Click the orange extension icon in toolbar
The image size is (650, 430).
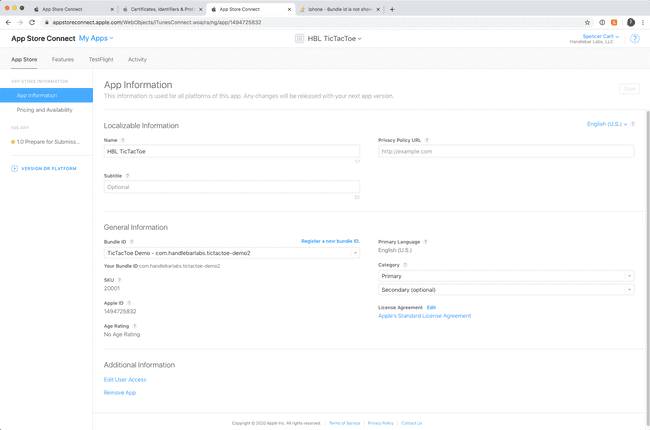614,22
